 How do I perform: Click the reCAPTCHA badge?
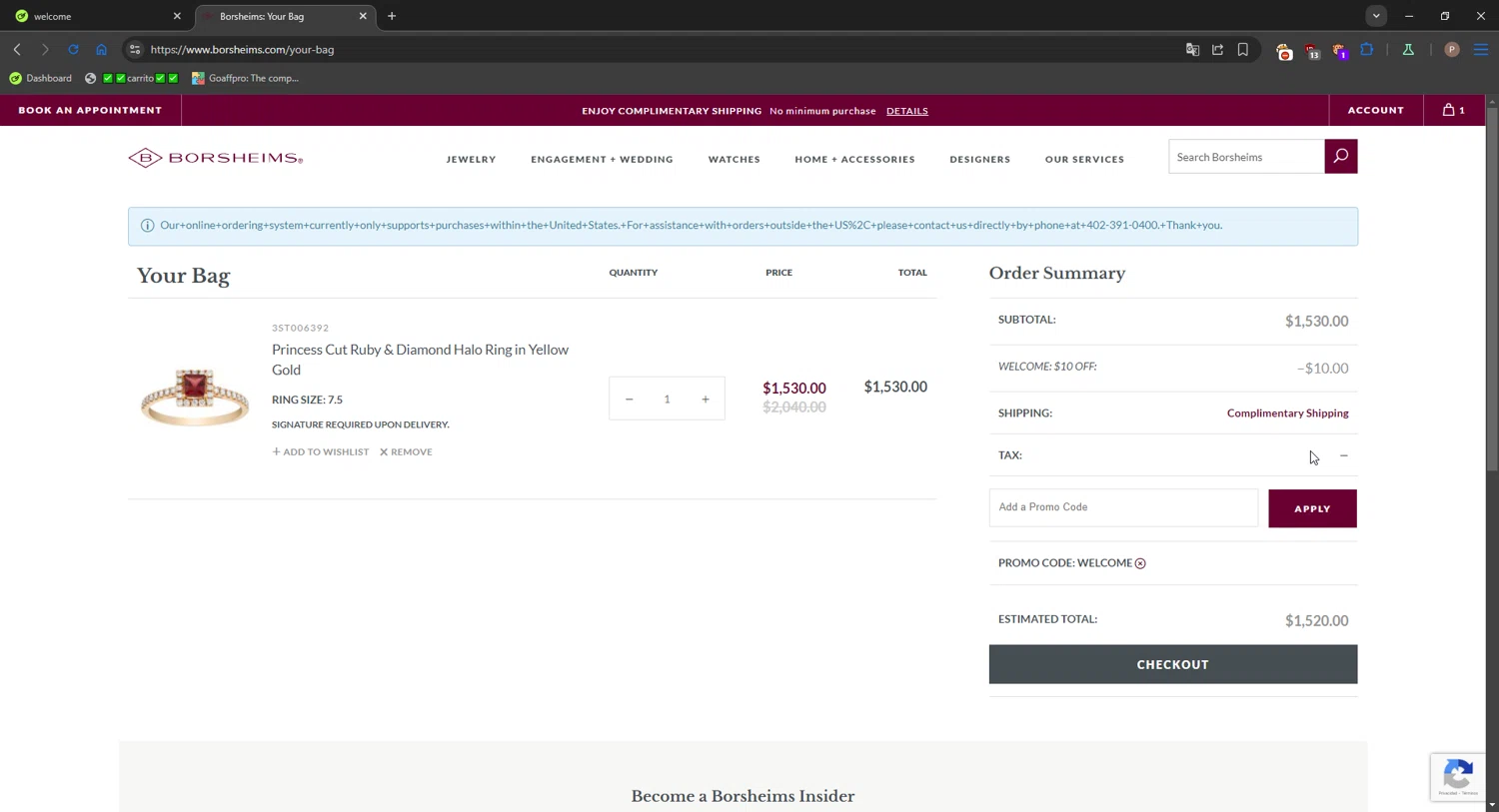[x=1458, y=777]
